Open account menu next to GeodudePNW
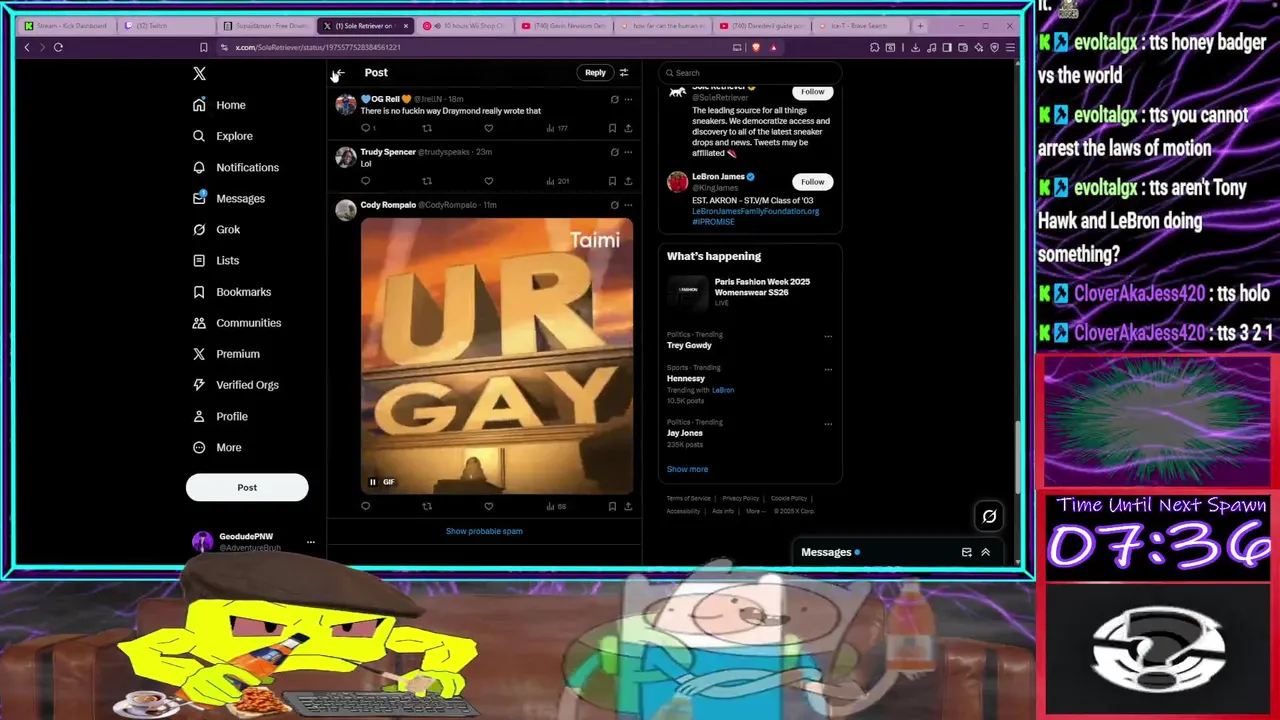The height and width of the screenshot is (720, 1280). click(311, 542)
